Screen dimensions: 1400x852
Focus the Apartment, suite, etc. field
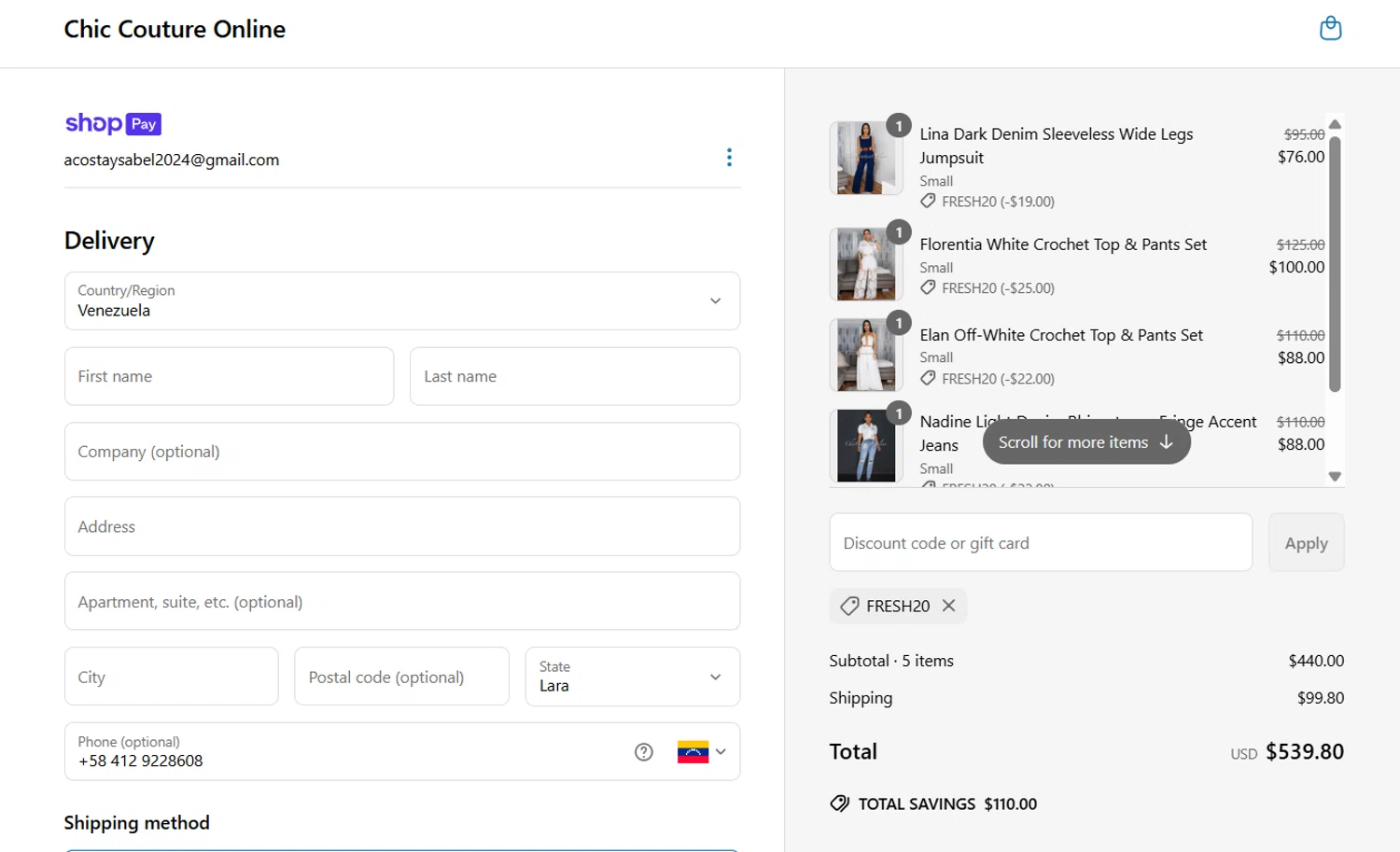pyautogui.click(x=402, y=602)
